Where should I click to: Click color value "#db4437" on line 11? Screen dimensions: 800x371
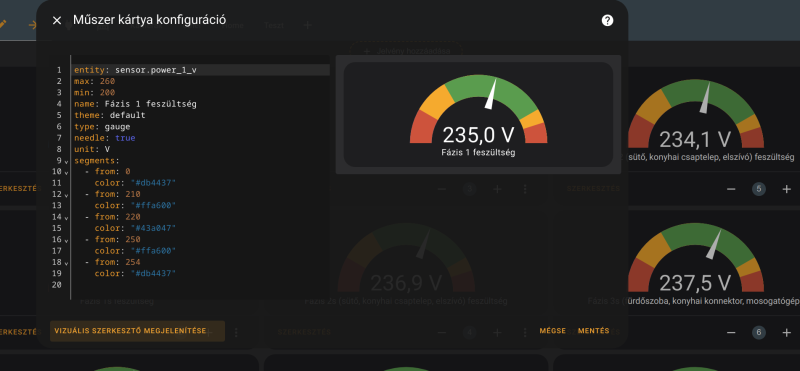[153, 183]
